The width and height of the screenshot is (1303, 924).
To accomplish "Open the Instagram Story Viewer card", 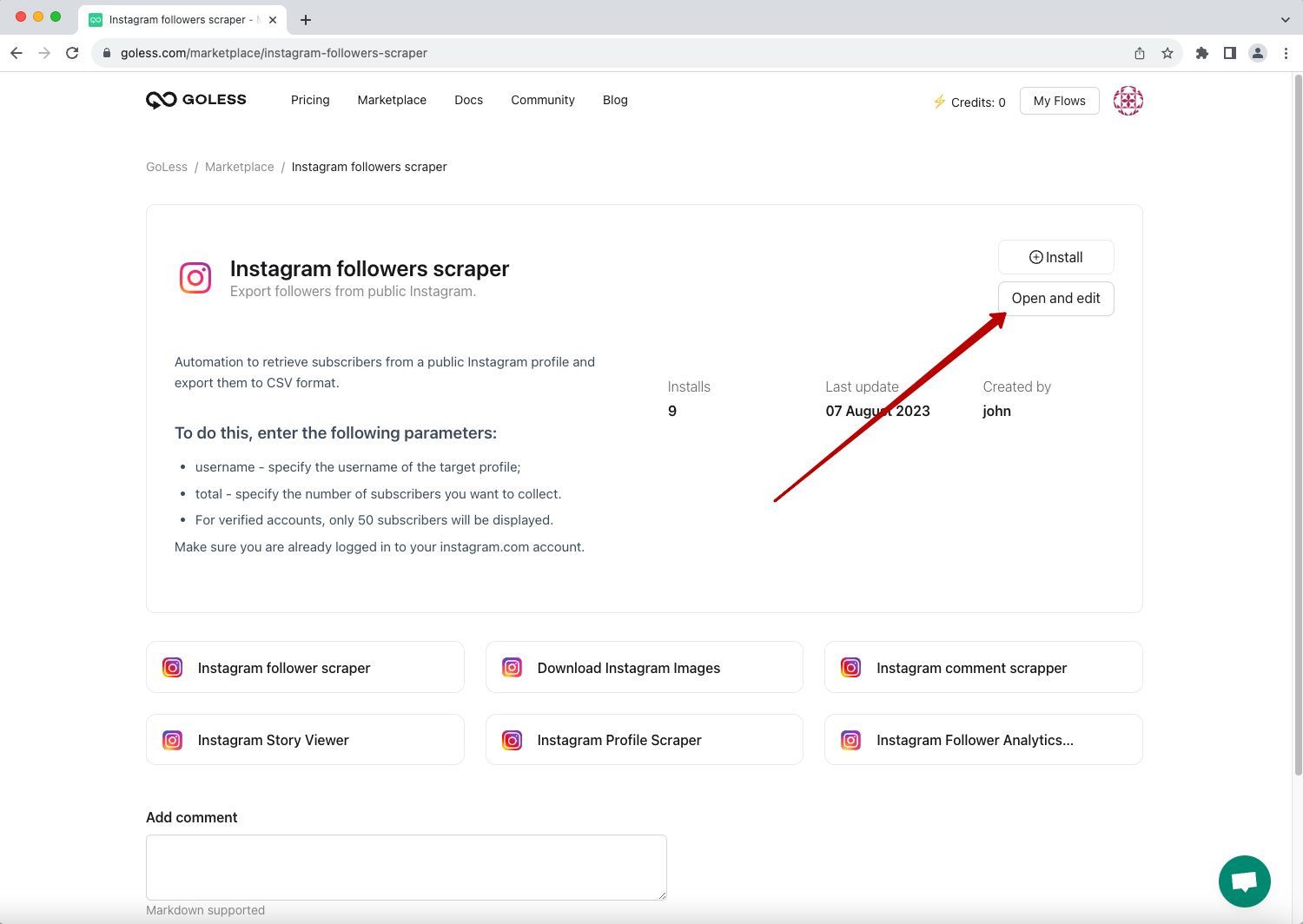I will click(x=305, y=740).
